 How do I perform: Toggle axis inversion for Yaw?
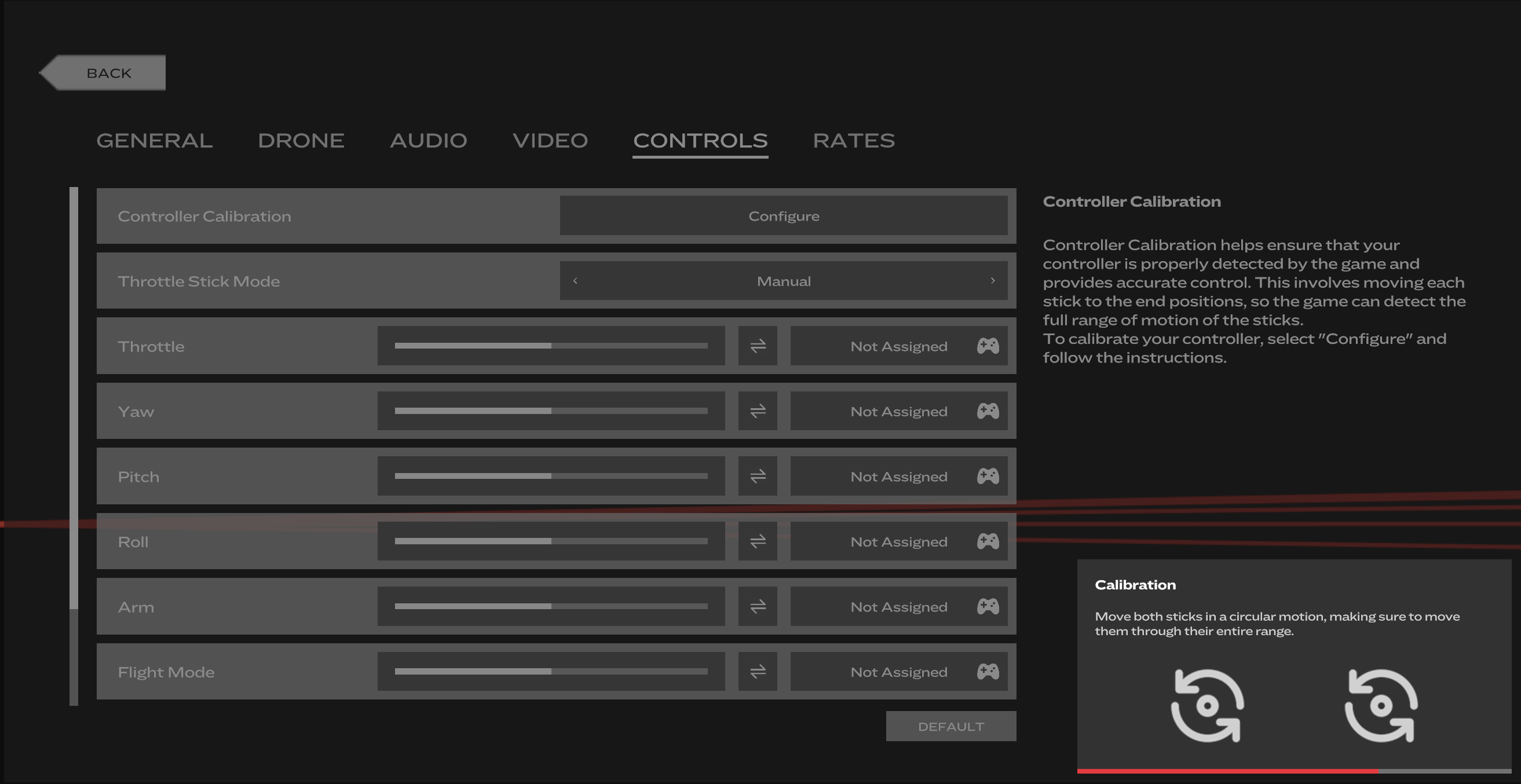click(x=758, y=412)
